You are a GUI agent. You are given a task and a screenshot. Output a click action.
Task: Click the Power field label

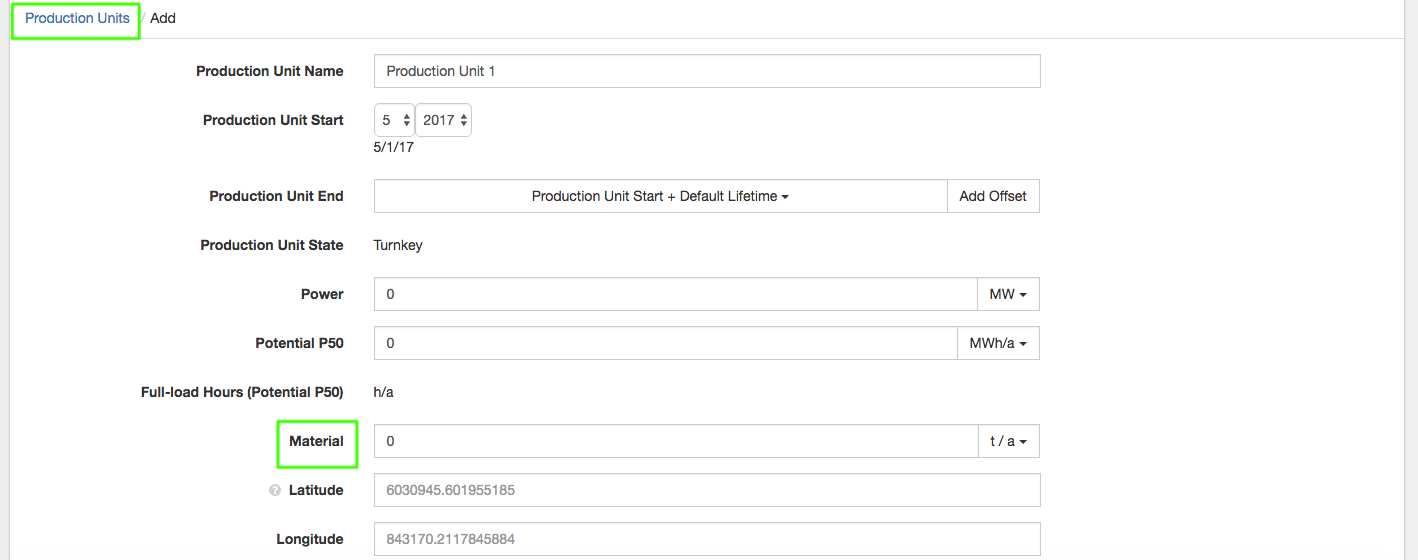point(322,294)
